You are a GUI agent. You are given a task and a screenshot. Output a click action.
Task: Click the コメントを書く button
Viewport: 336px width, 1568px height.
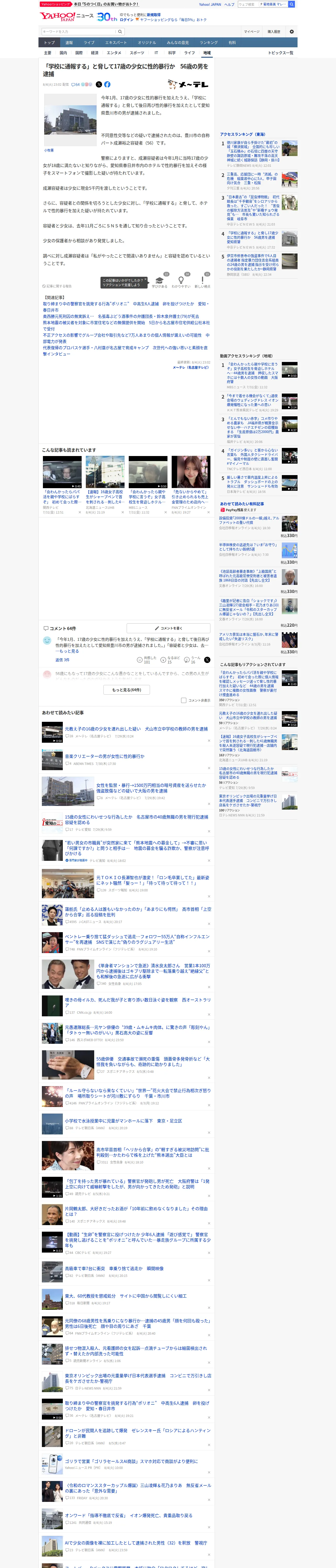(x=169, y=628)
